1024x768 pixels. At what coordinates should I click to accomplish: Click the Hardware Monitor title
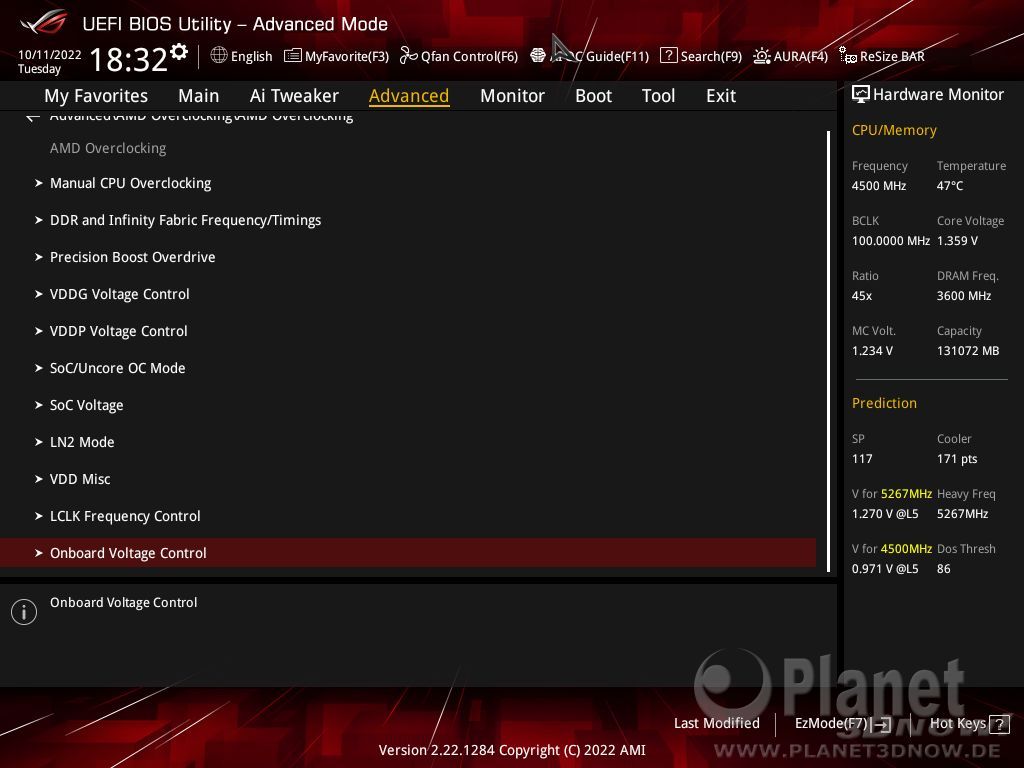(x=938, y=95)
